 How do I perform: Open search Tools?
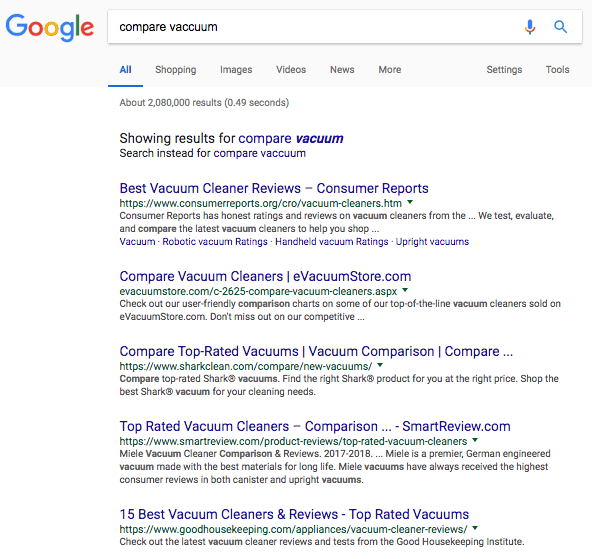pos(557,70)
